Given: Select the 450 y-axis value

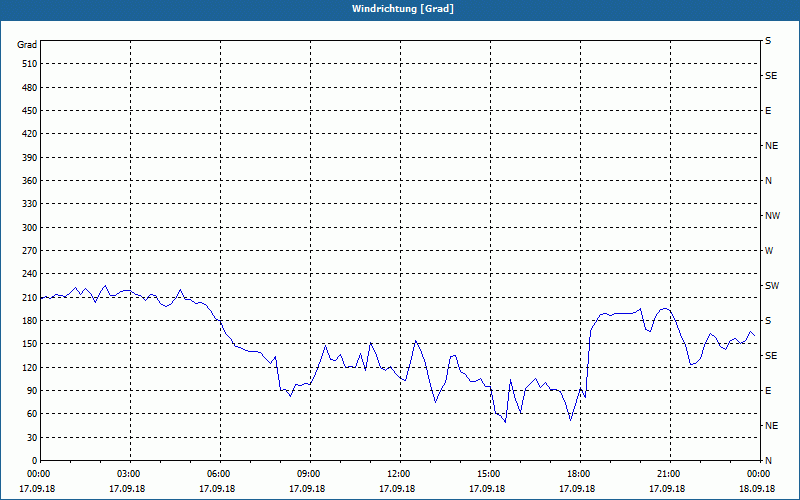Looking at the screenshot, I should [29, 111].
